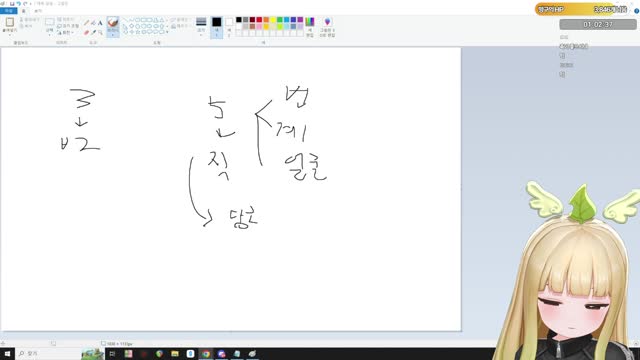Image resolution: width=640 pixels, height=360 pixels.
Task: Select the Text tool
Action: [x=100, y=23]
